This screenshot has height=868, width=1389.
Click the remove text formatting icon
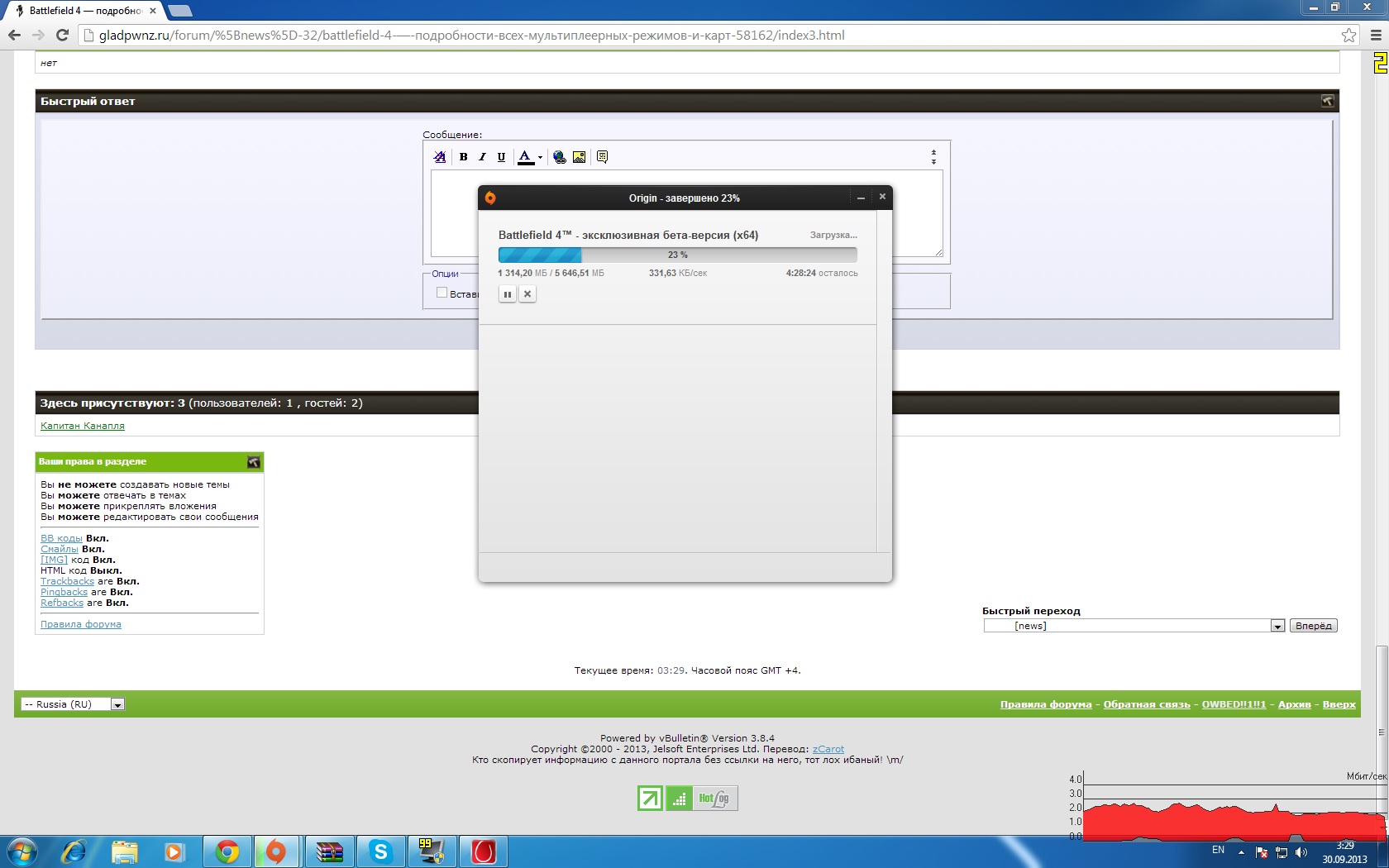[440, 157]
